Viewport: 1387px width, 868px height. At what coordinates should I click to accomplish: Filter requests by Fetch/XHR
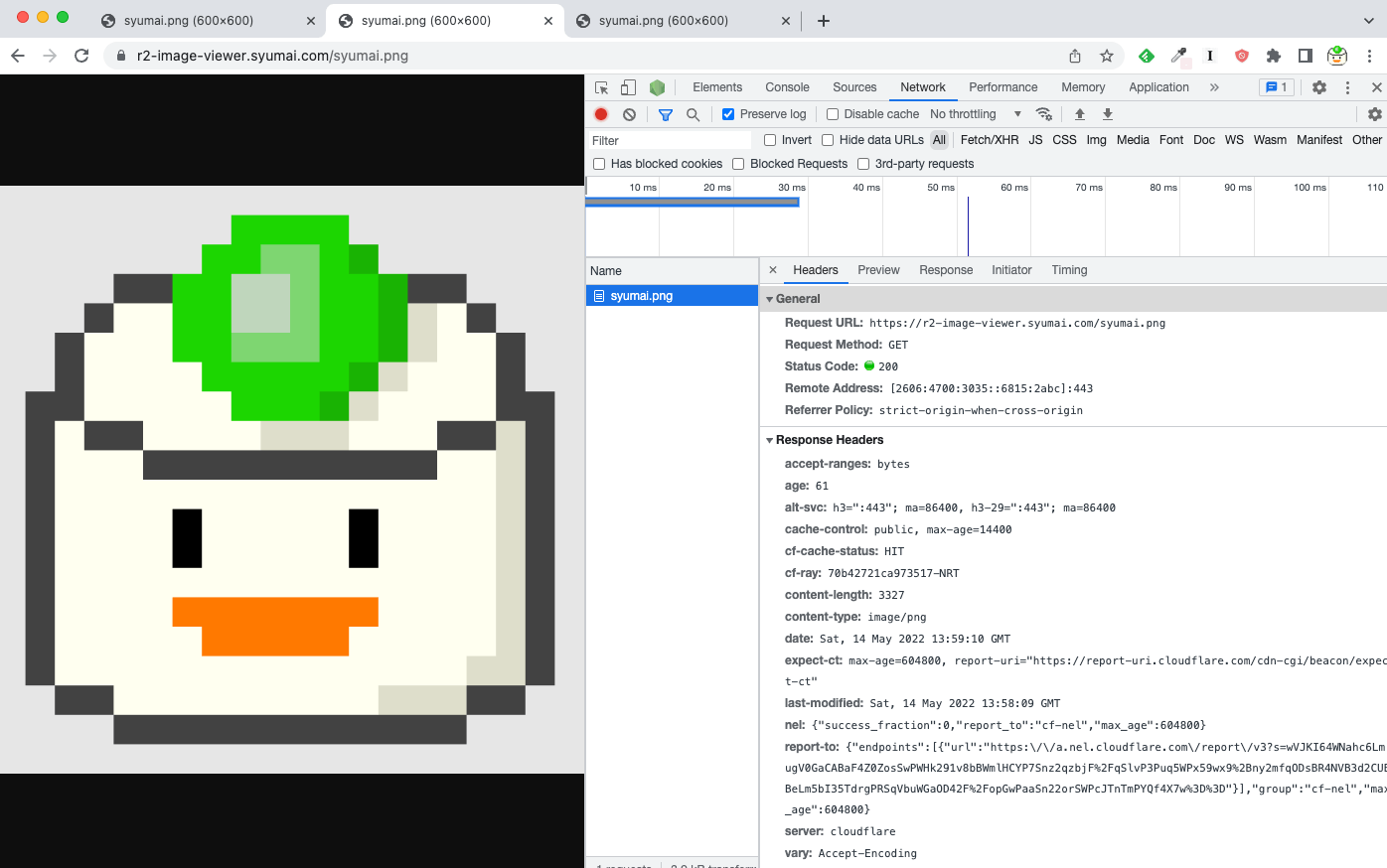990,140
